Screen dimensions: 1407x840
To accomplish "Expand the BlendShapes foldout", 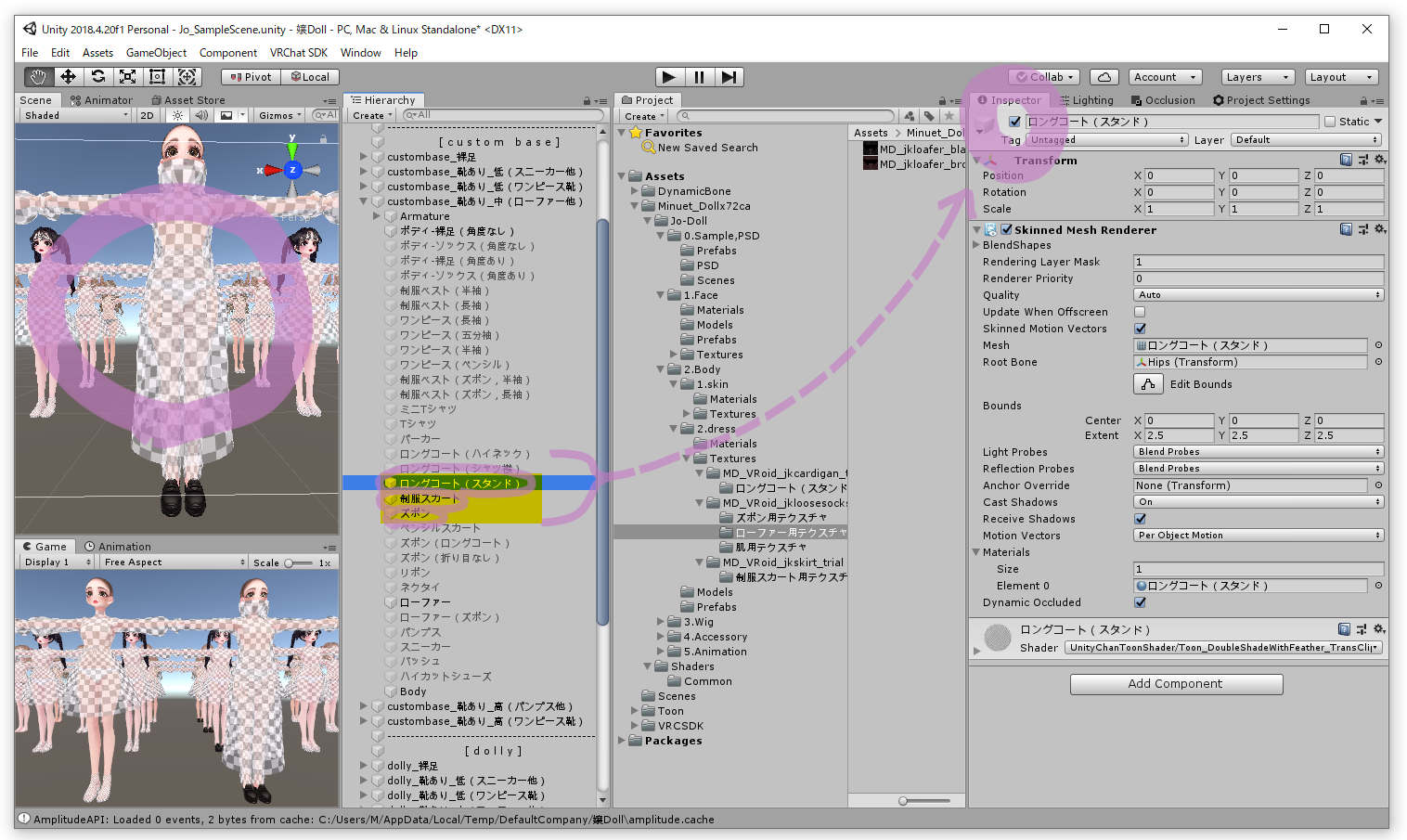I will (976, 245).
